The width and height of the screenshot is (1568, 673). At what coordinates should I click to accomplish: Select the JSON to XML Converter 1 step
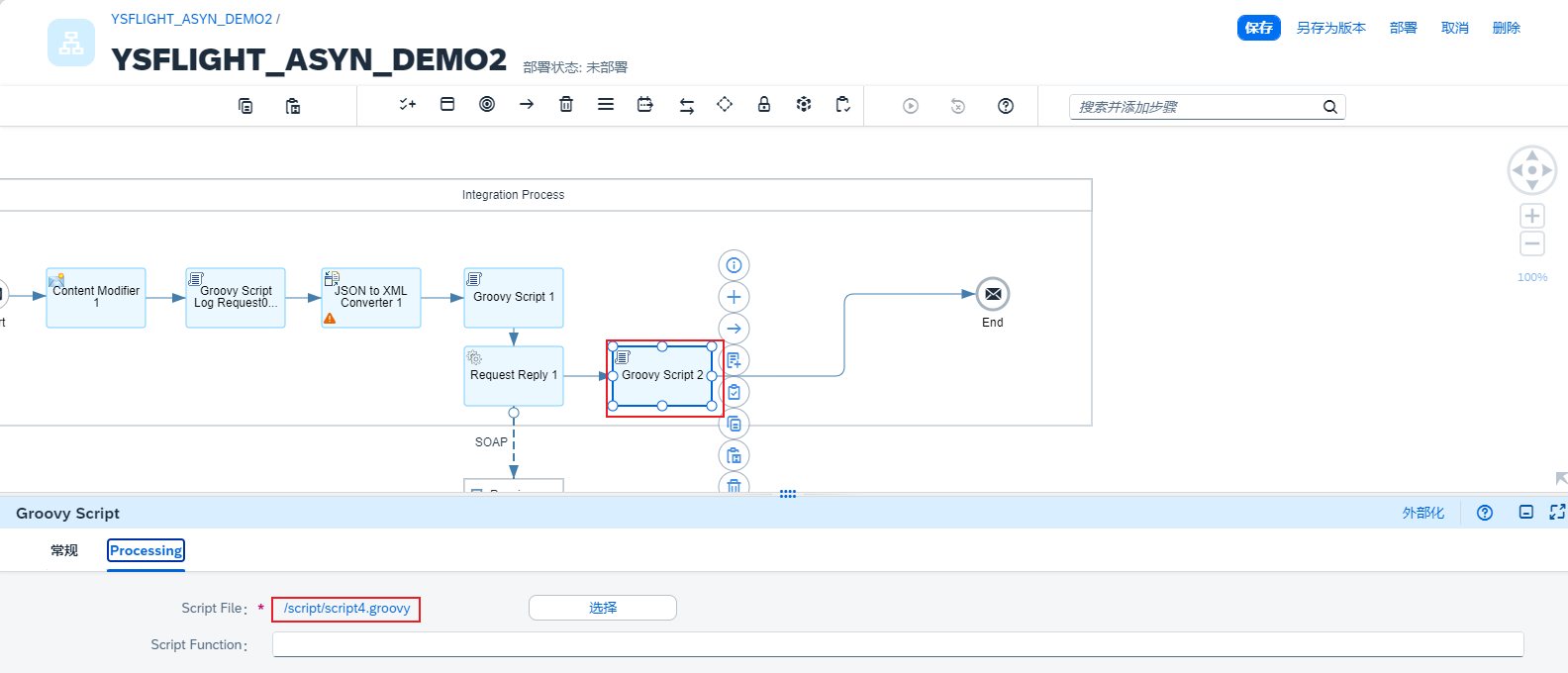pyautogui.click(x=371, y=298)
